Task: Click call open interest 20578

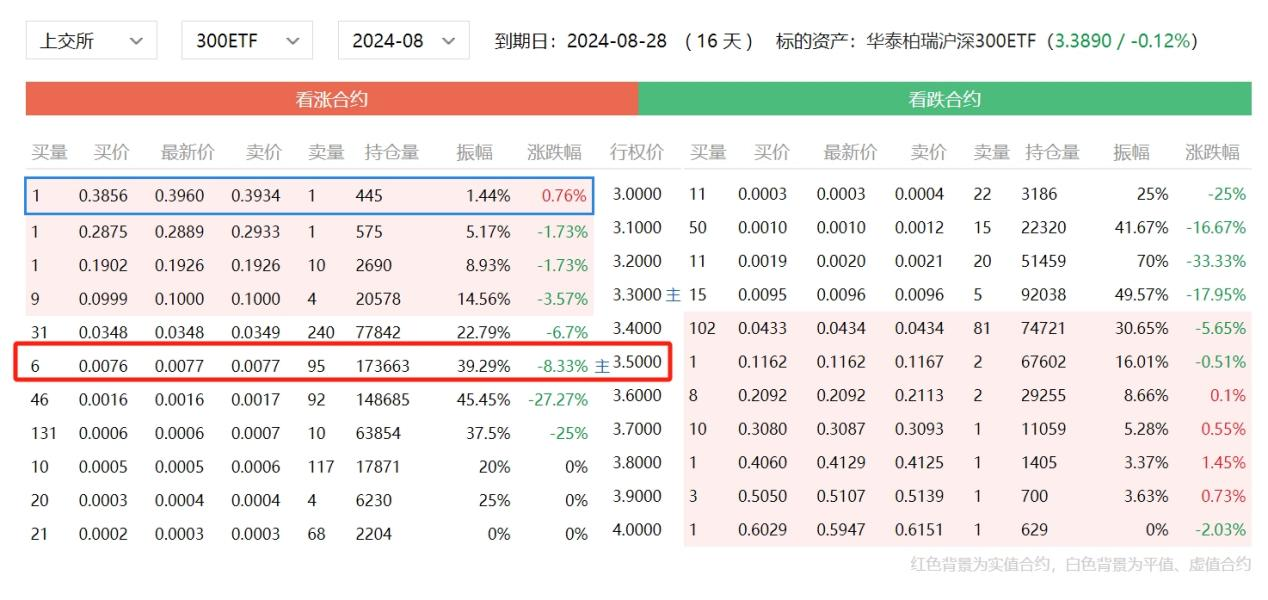Action: [378, 298]
